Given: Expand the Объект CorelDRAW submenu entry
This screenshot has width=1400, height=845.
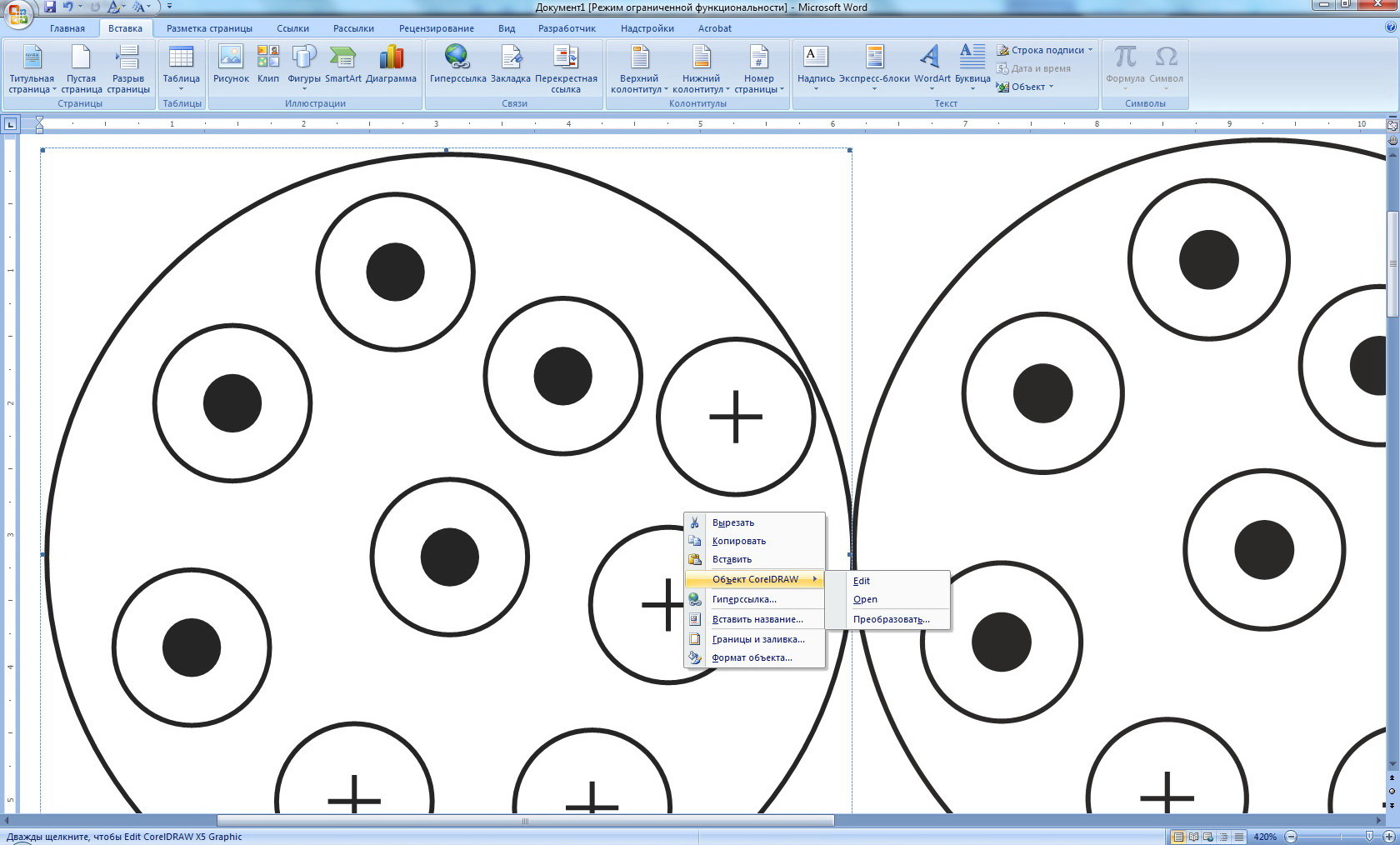Looking at the screenshot, I should coord(755,579).
